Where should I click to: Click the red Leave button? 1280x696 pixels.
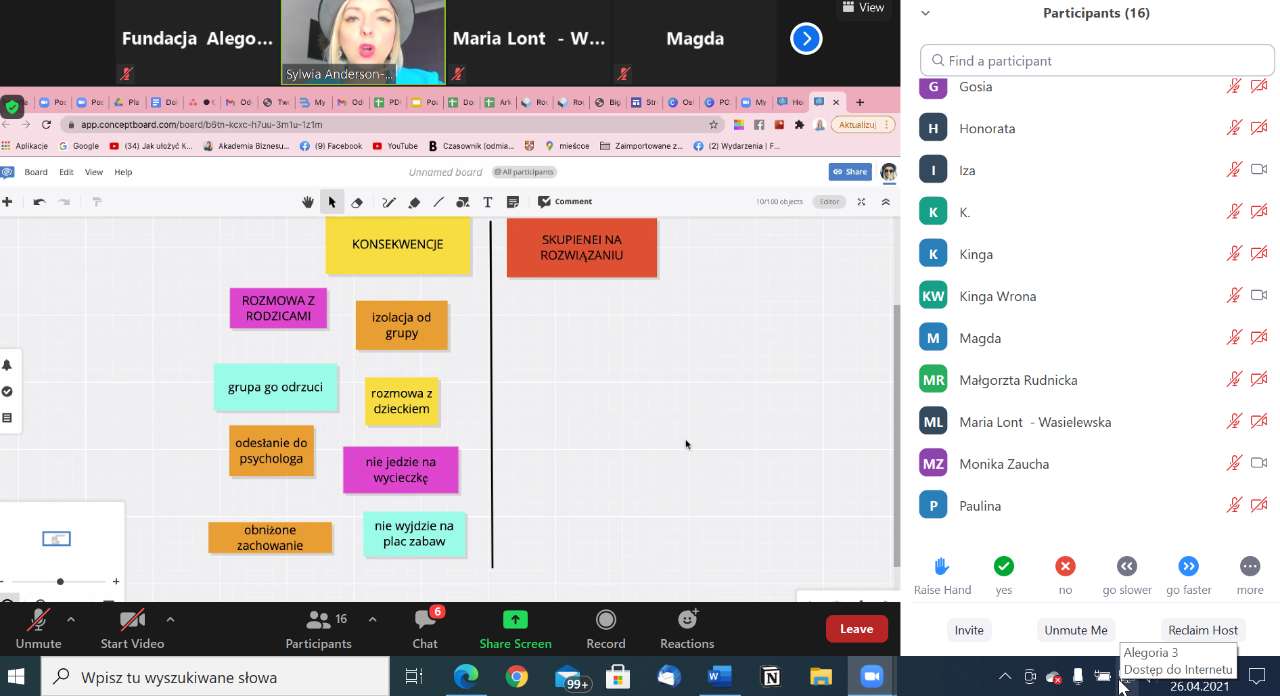(x=856, y=629)
